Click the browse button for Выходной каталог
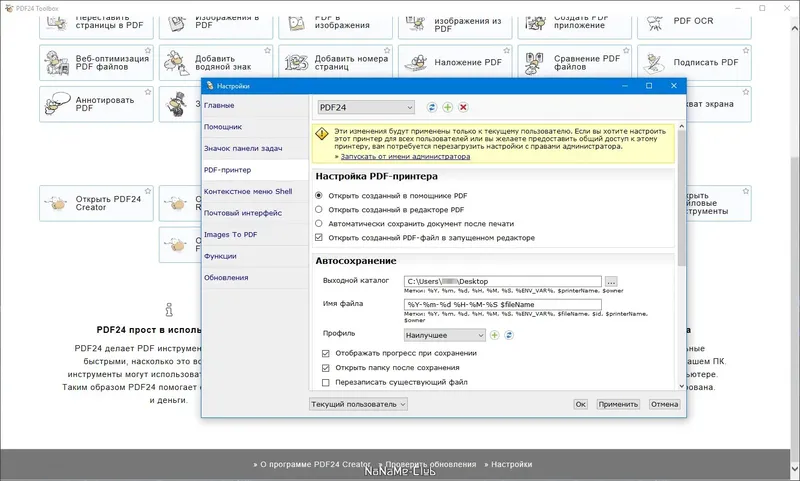800x481 pixels. click(611, 281)
